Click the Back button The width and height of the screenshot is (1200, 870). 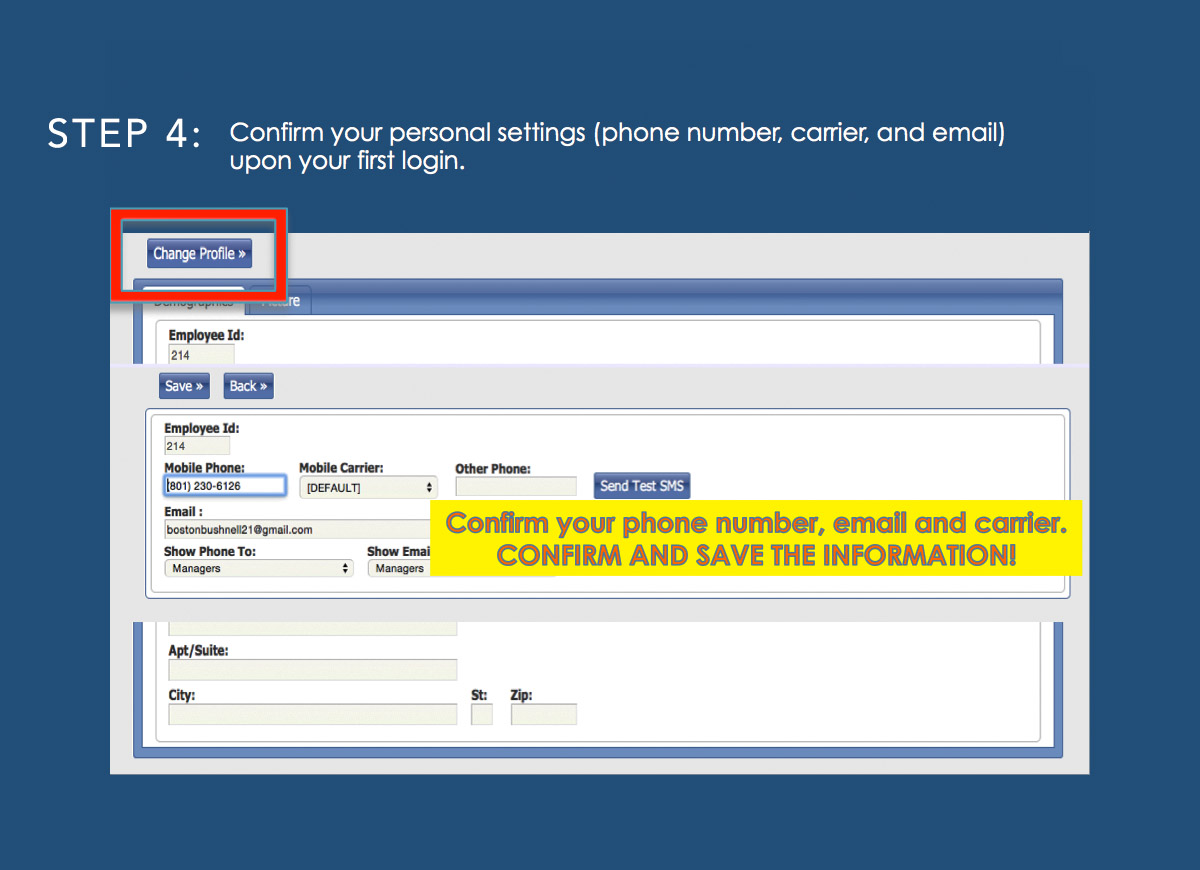pos(248,386)
